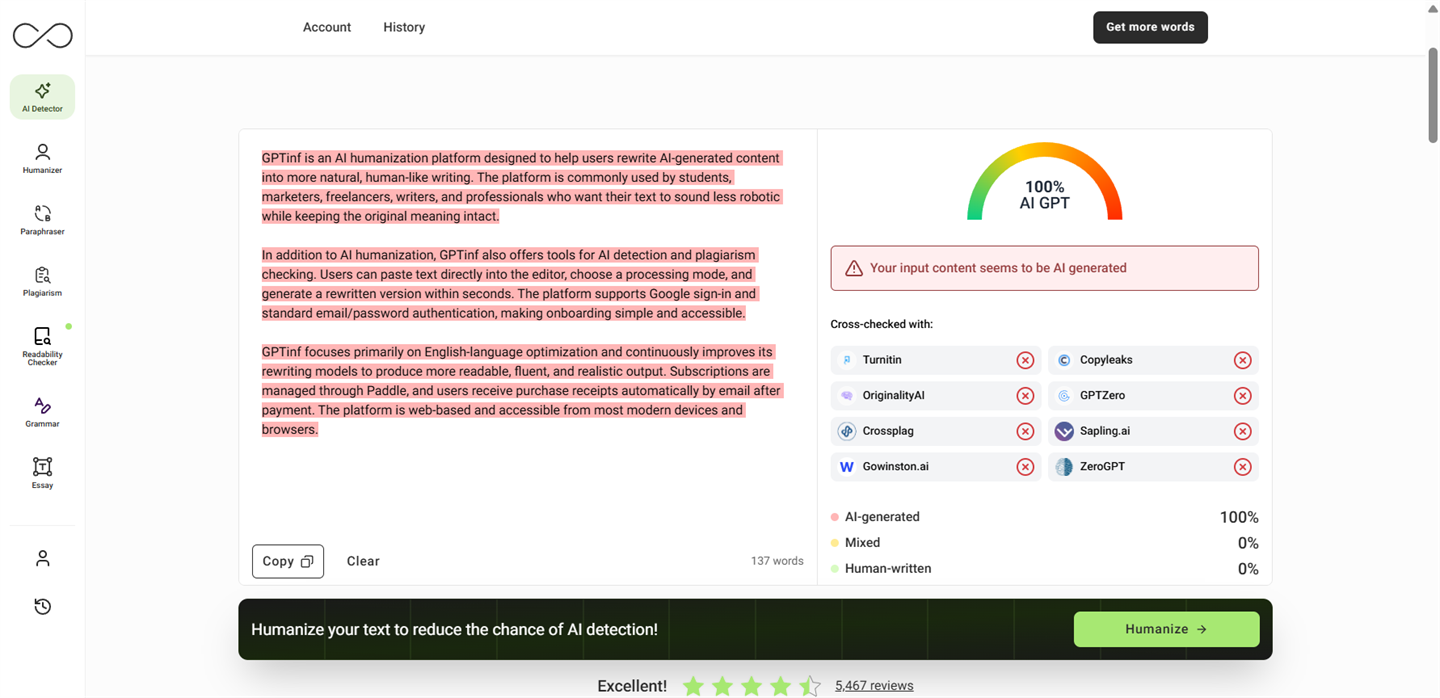Click the warning triangle icon in alert
The width and height of the screenshot is (1440, 698).
[x=853, y=268]
